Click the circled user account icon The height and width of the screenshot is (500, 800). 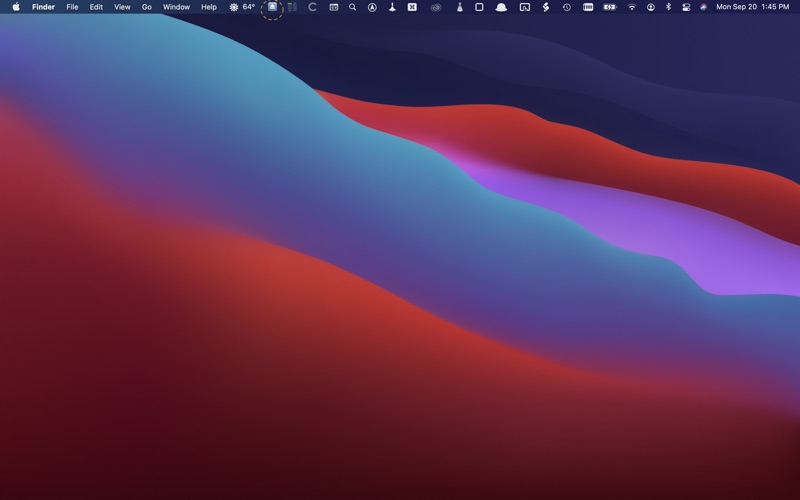coord(651,7)
